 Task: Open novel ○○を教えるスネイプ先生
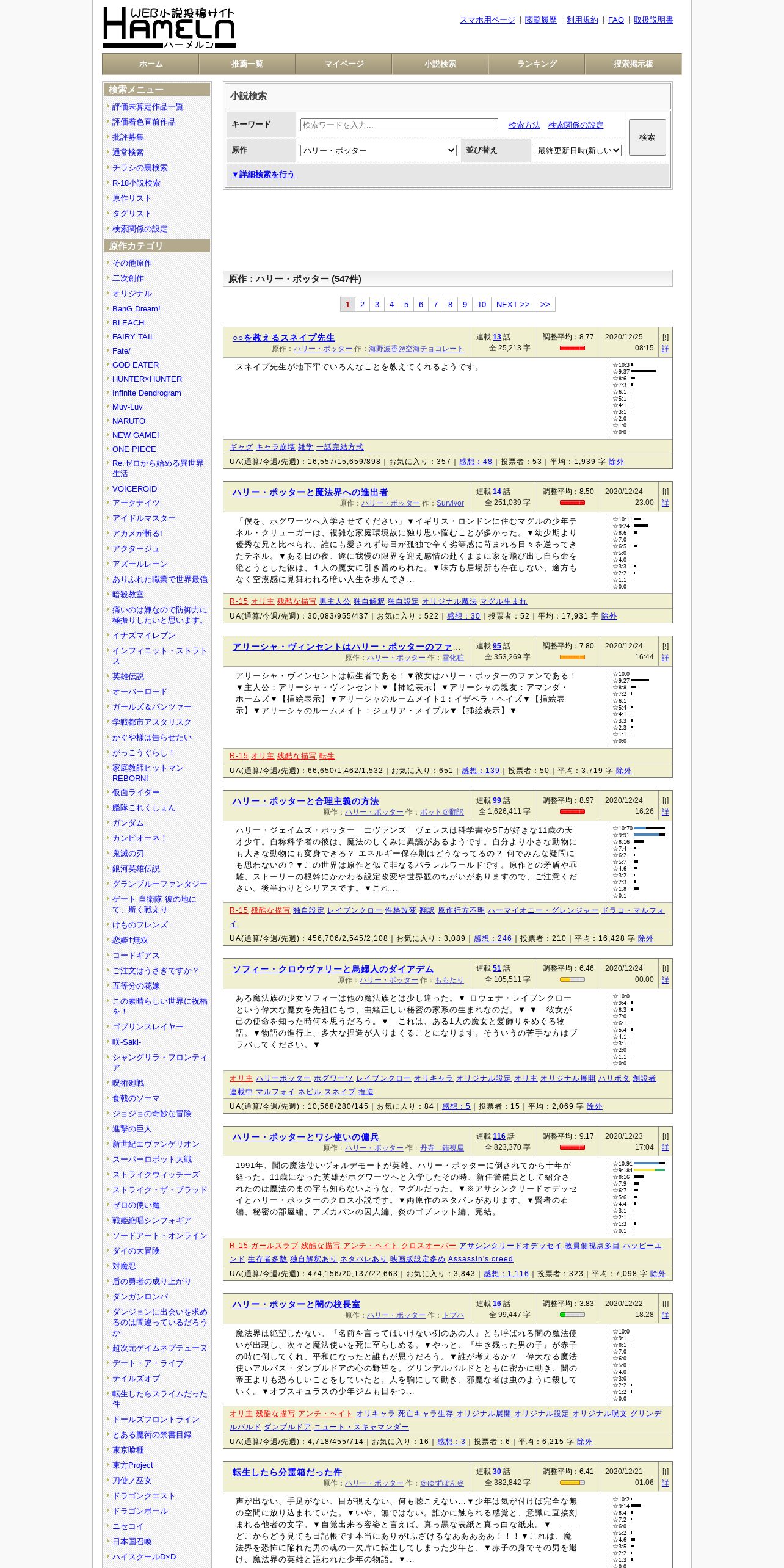coord(283,338)
